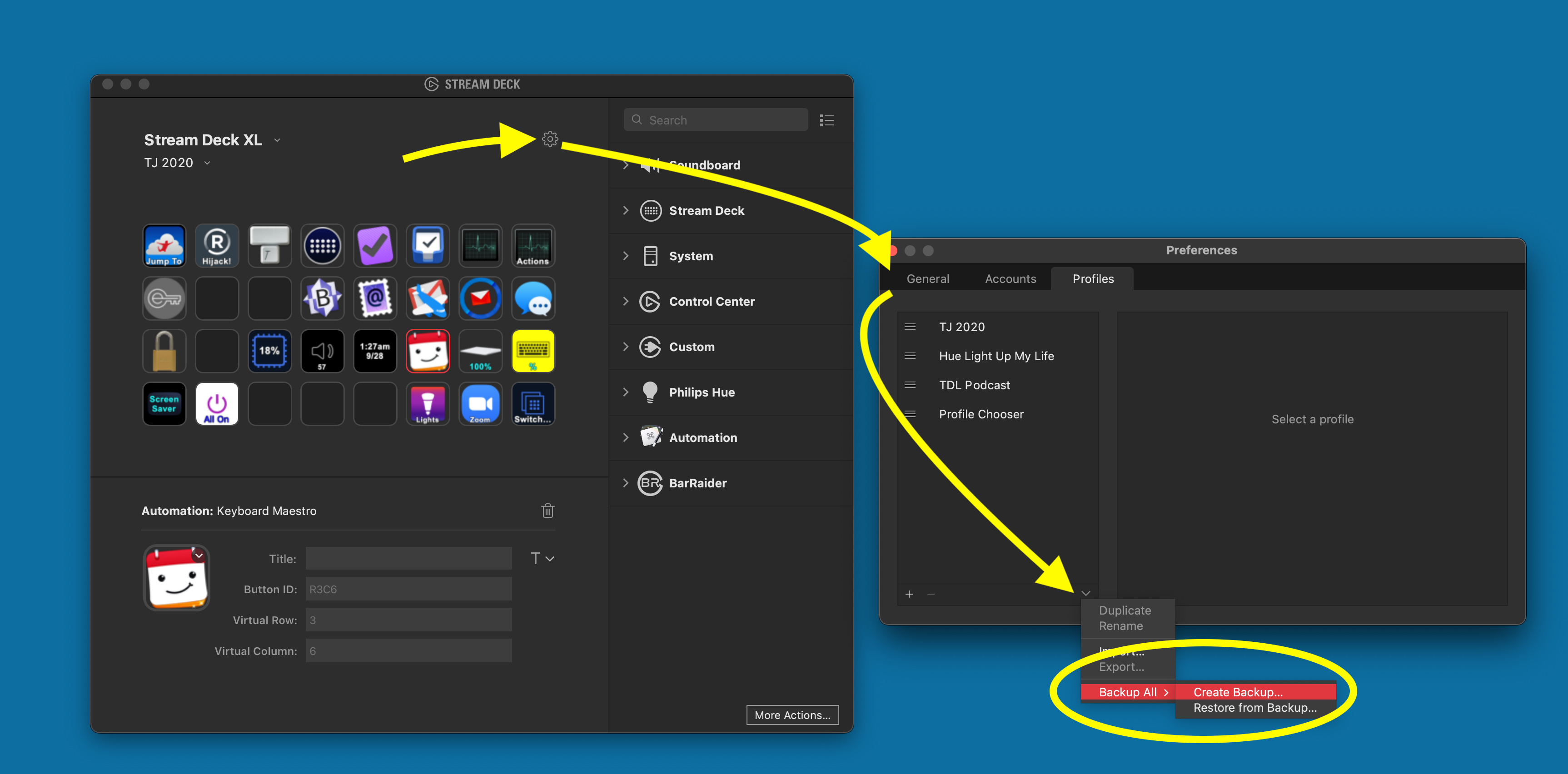
Task: Delete the action with trash icon
Action: 548,511
